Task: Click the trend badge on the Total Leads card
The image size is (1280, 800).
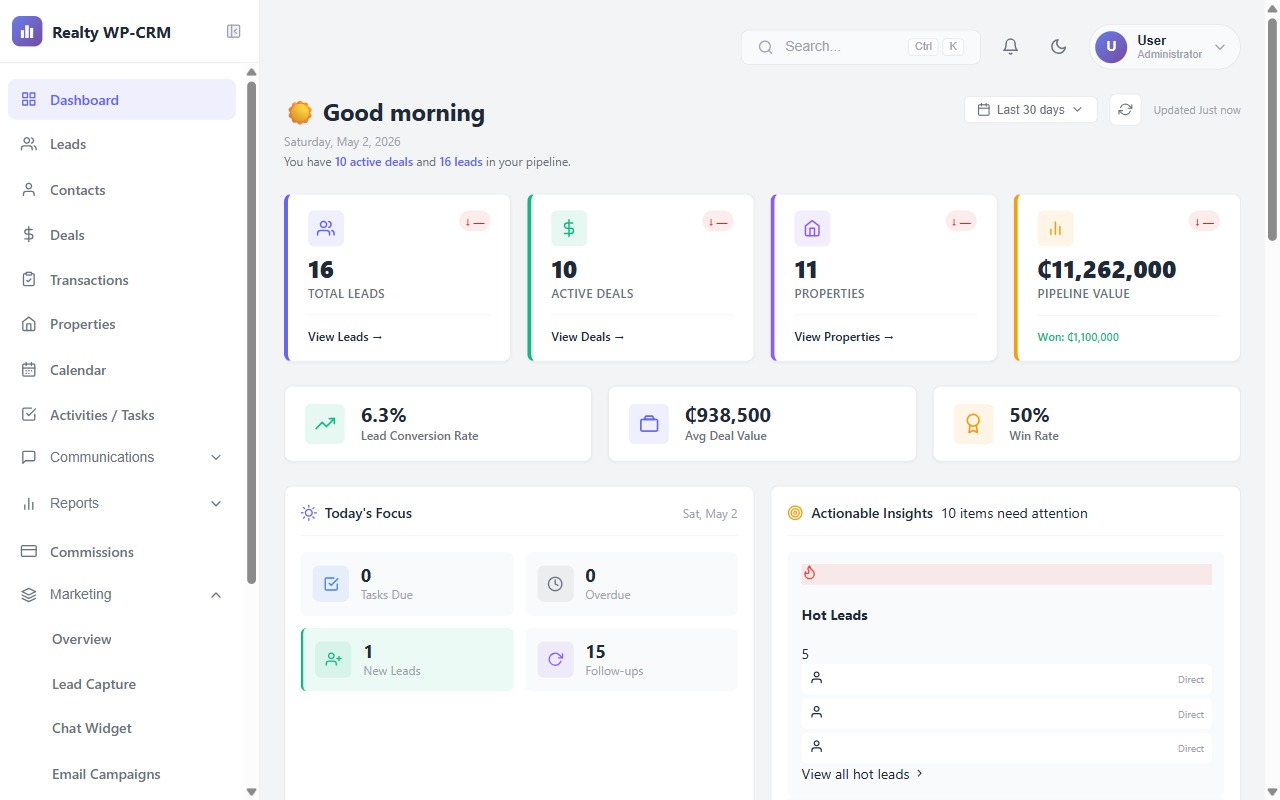Action: click(475, 222)
